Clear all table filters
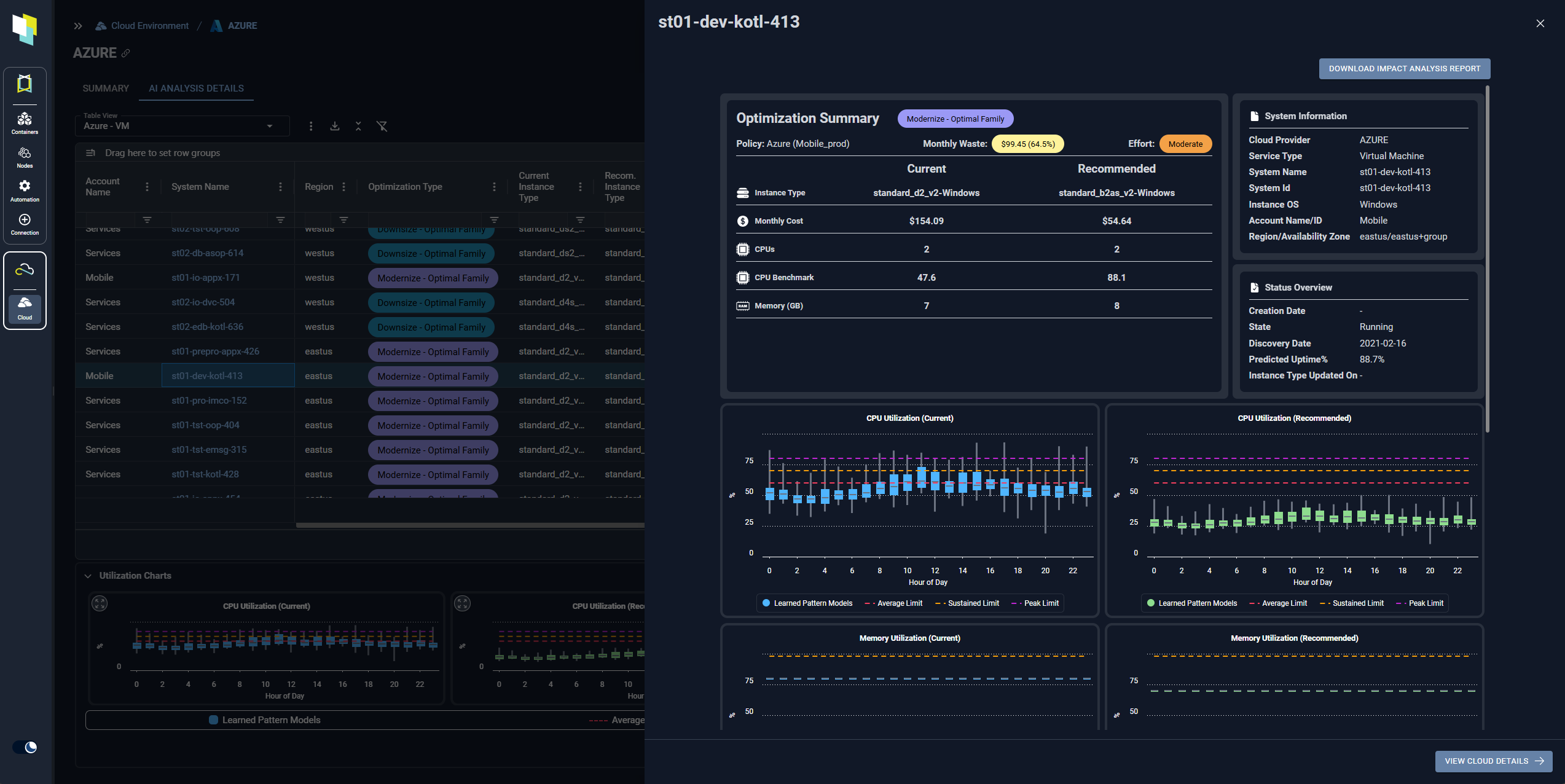Screen dimensions: 1565x784 coord(382,126)
